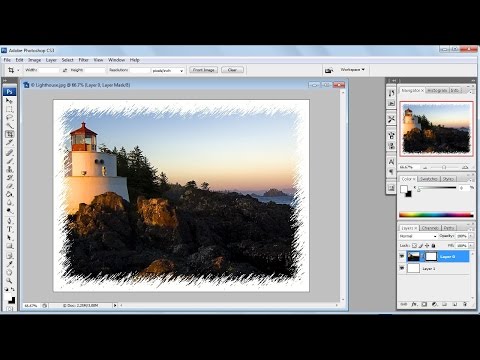Select the Dodge tool
The height and width of the screenshot is (360, 480).
pyautogui.click(x=9, y=211)
